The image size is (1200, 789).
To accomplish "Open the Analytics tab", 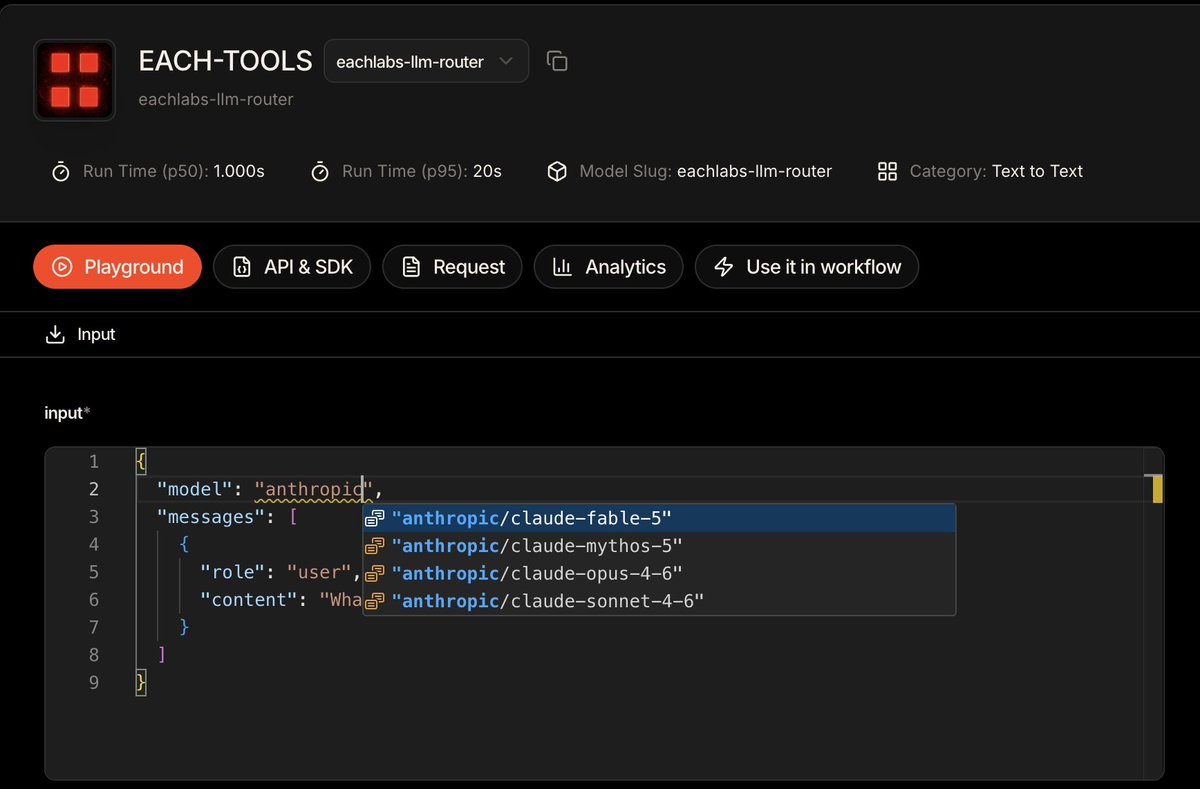I will (608, 267).
